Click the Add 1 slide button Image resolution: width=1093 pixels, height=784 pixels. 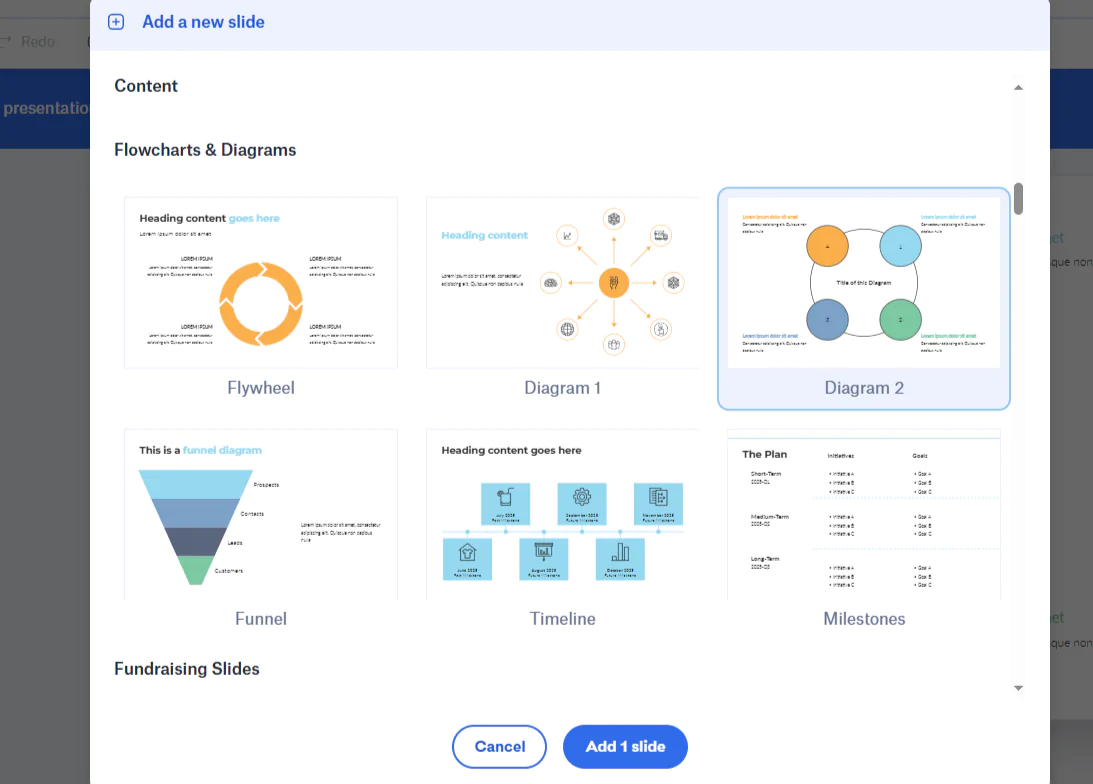pyautogui.click(x=625, y=746)
